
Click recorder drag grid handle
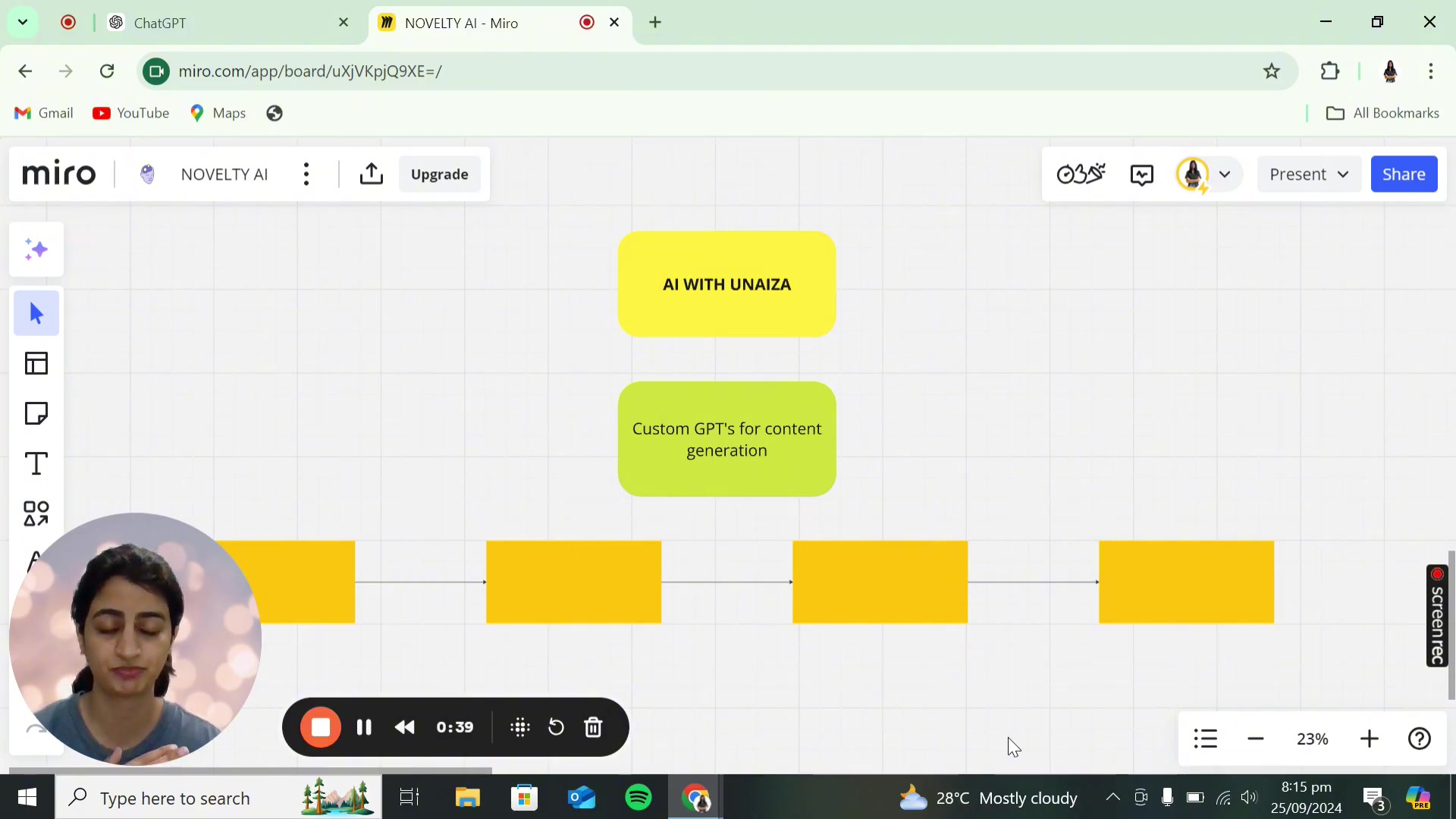tap(520, 728)
